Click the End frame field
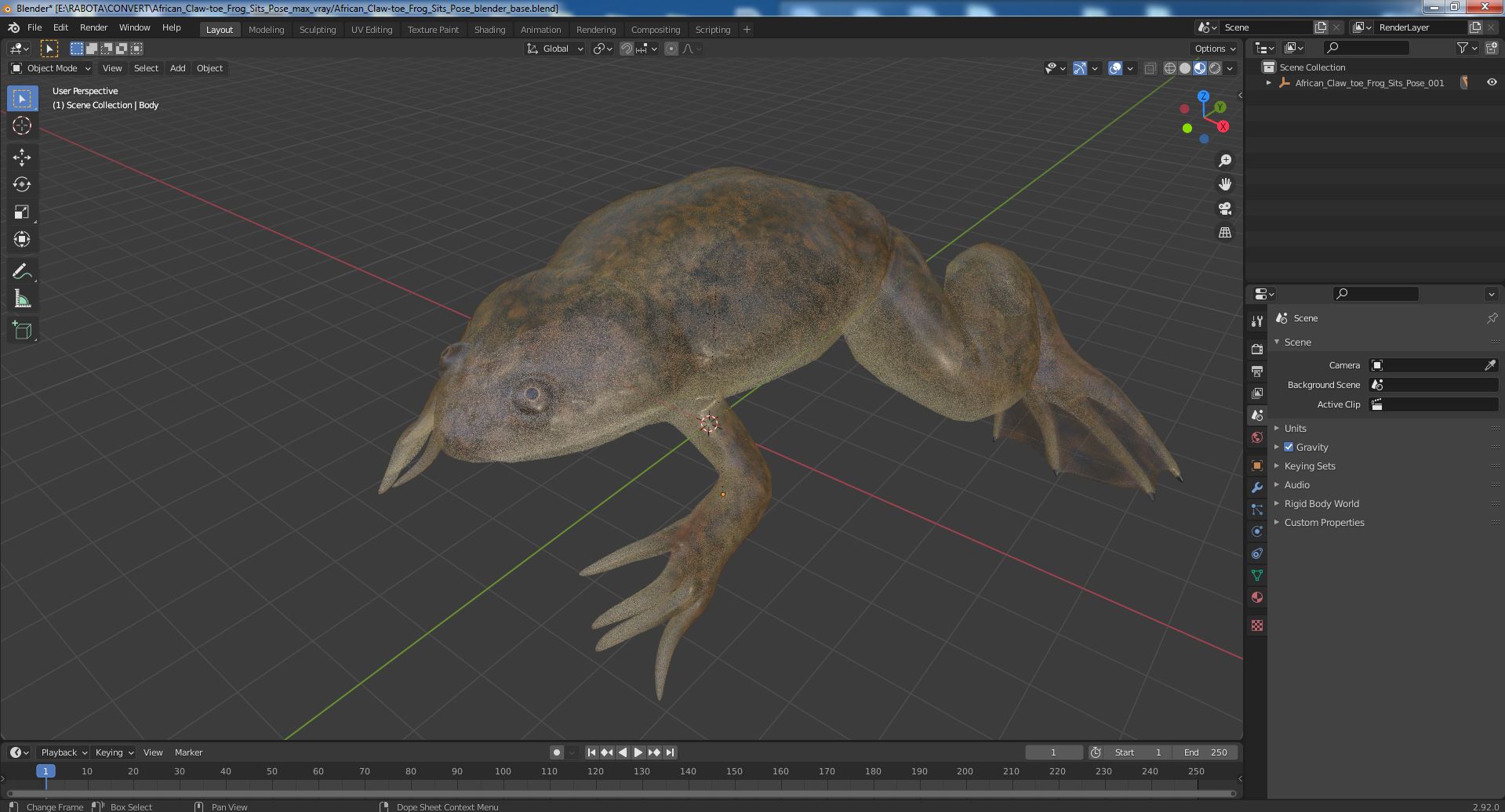The image size is (1505, 812). click(1205, 752)
